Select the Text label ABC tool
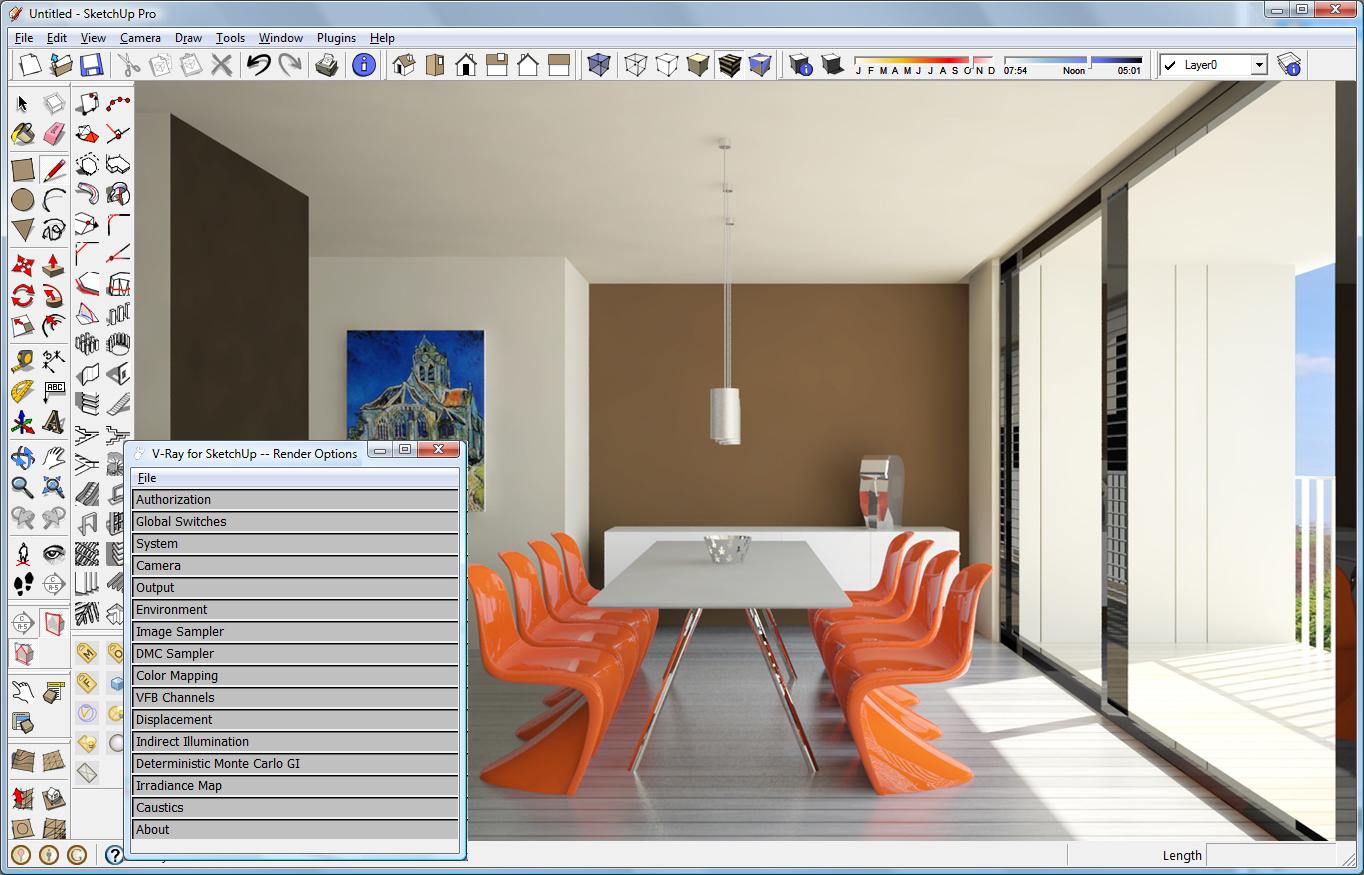This screenshot has width=1364, height=875. pyautogui.click(x=54, y=391)
